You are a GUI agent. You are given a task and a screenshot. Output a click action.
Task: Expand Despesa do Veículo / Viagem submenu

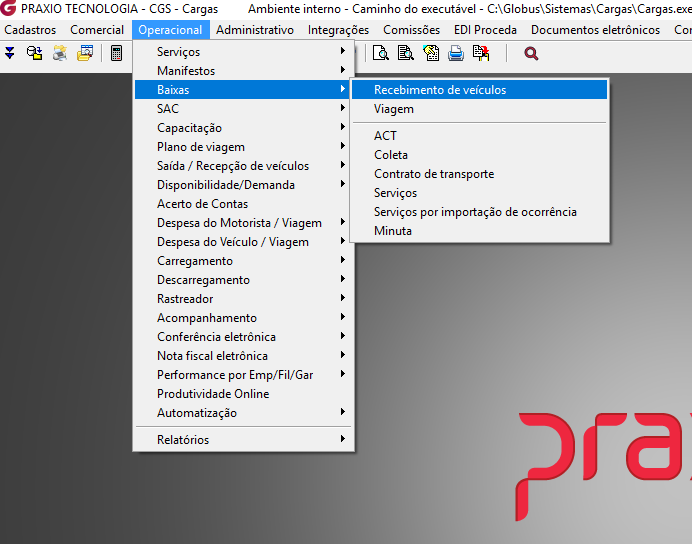click(244, 241)
